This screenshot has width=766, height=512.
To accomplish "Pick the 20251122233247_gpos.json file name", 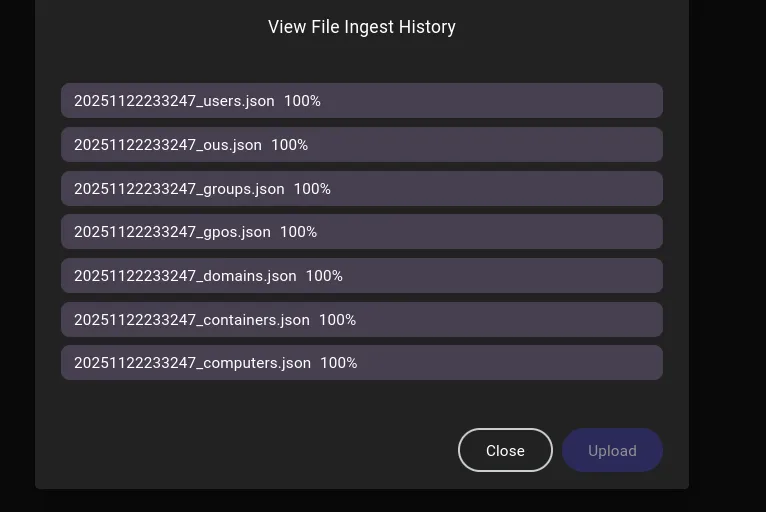I will point(172,232).
